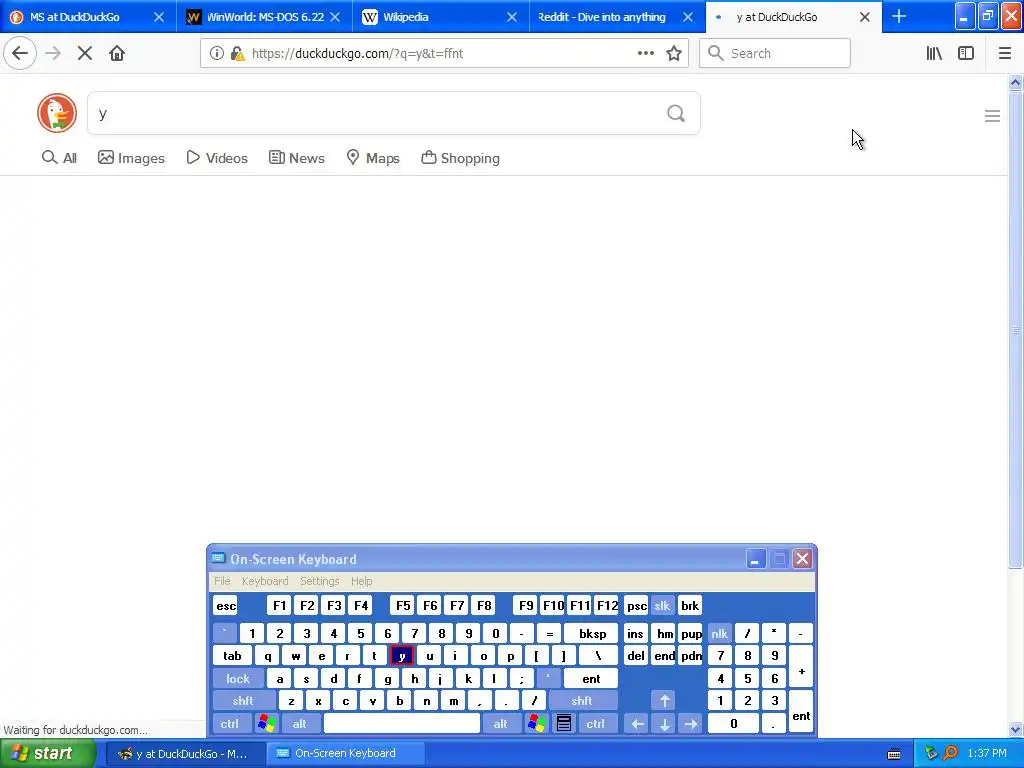Open the Firefox home page

(117, 53)
